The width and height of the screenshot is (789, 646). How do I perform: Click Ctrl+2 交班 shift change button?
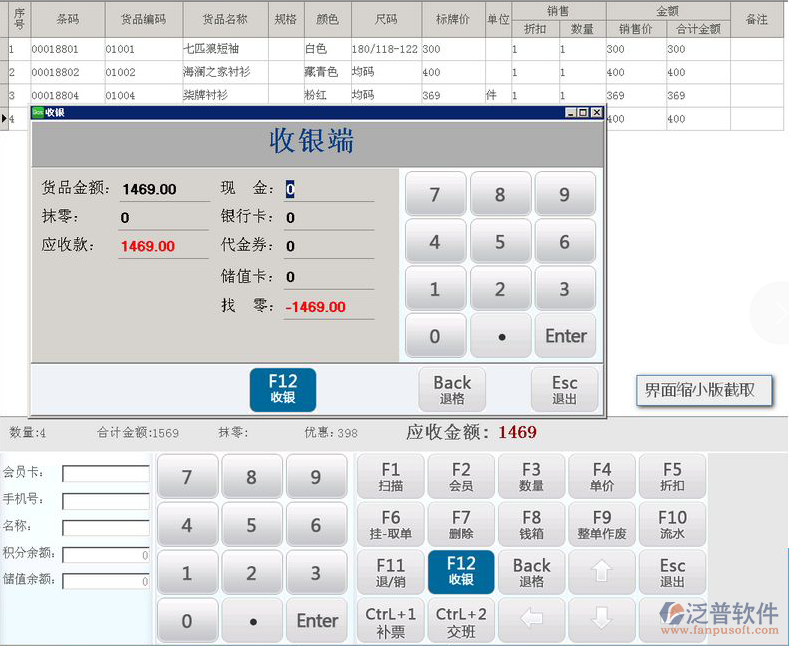(461, 620)
